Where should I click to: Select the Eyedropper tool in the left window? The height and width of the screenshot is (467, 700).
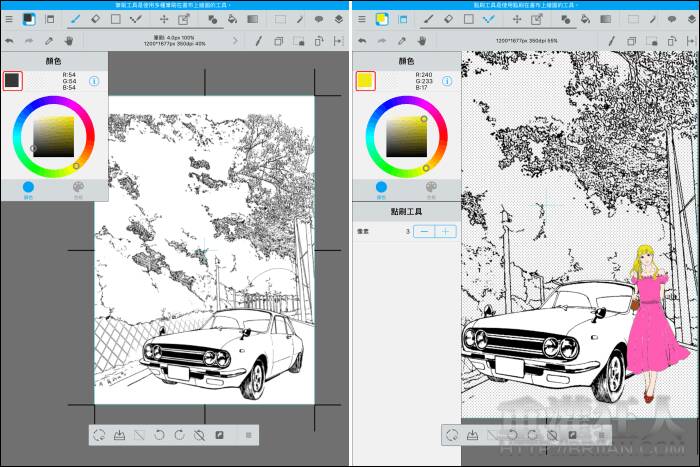(x=49, y=41)
